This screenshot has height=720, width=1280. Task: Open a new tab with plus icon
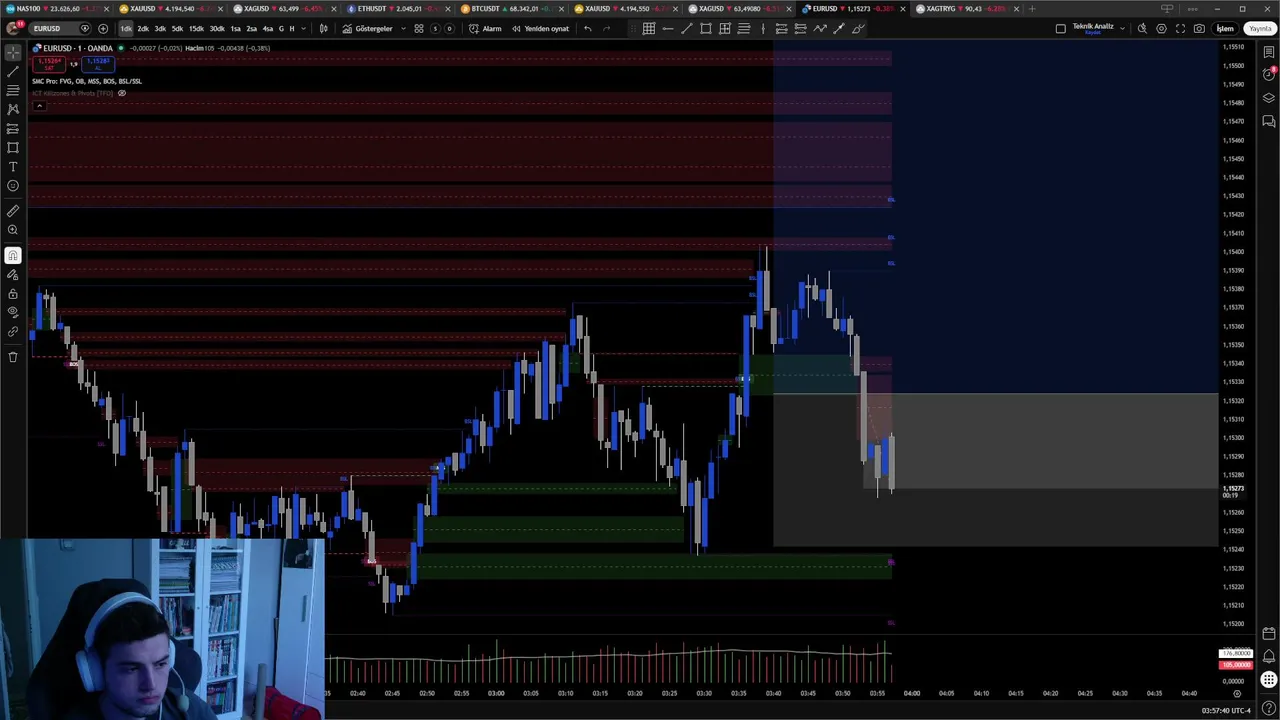click(x=1032, y=9)
